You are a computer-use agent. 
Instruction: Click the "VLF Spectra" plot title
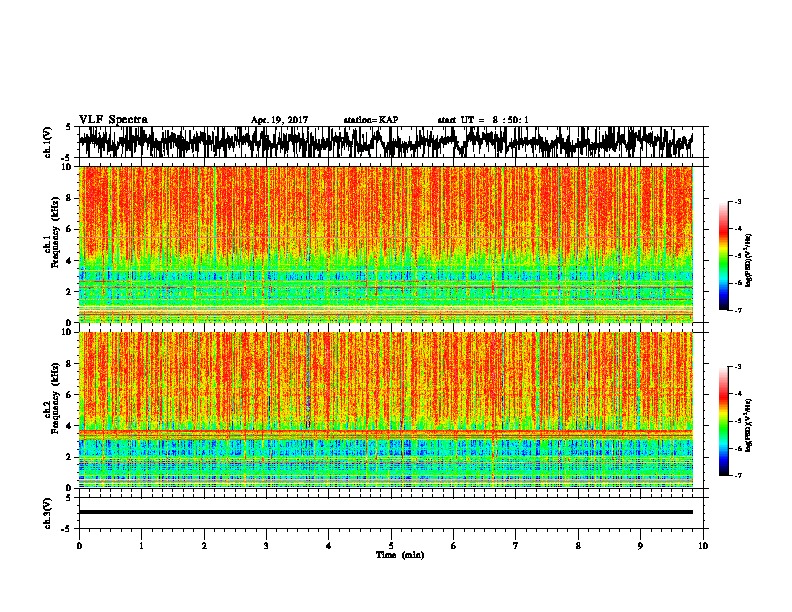[113, 120]
